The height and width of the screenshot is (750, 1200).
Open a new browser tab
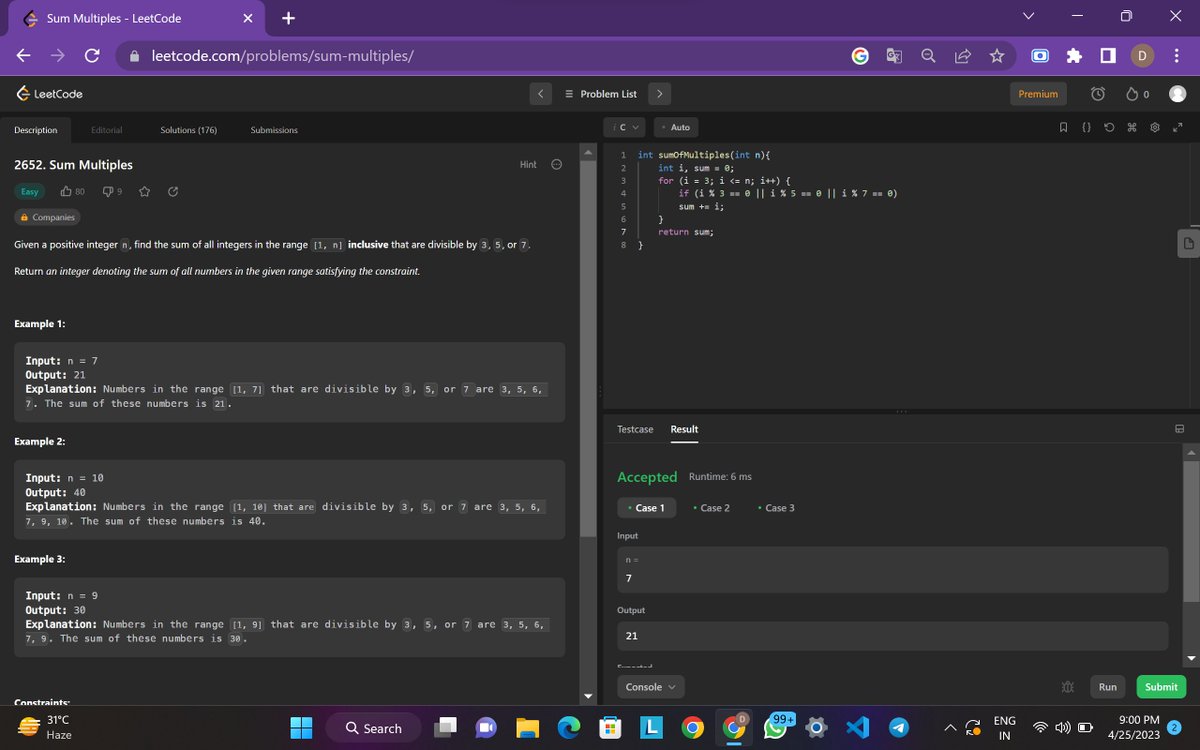[x=287, y=18]
